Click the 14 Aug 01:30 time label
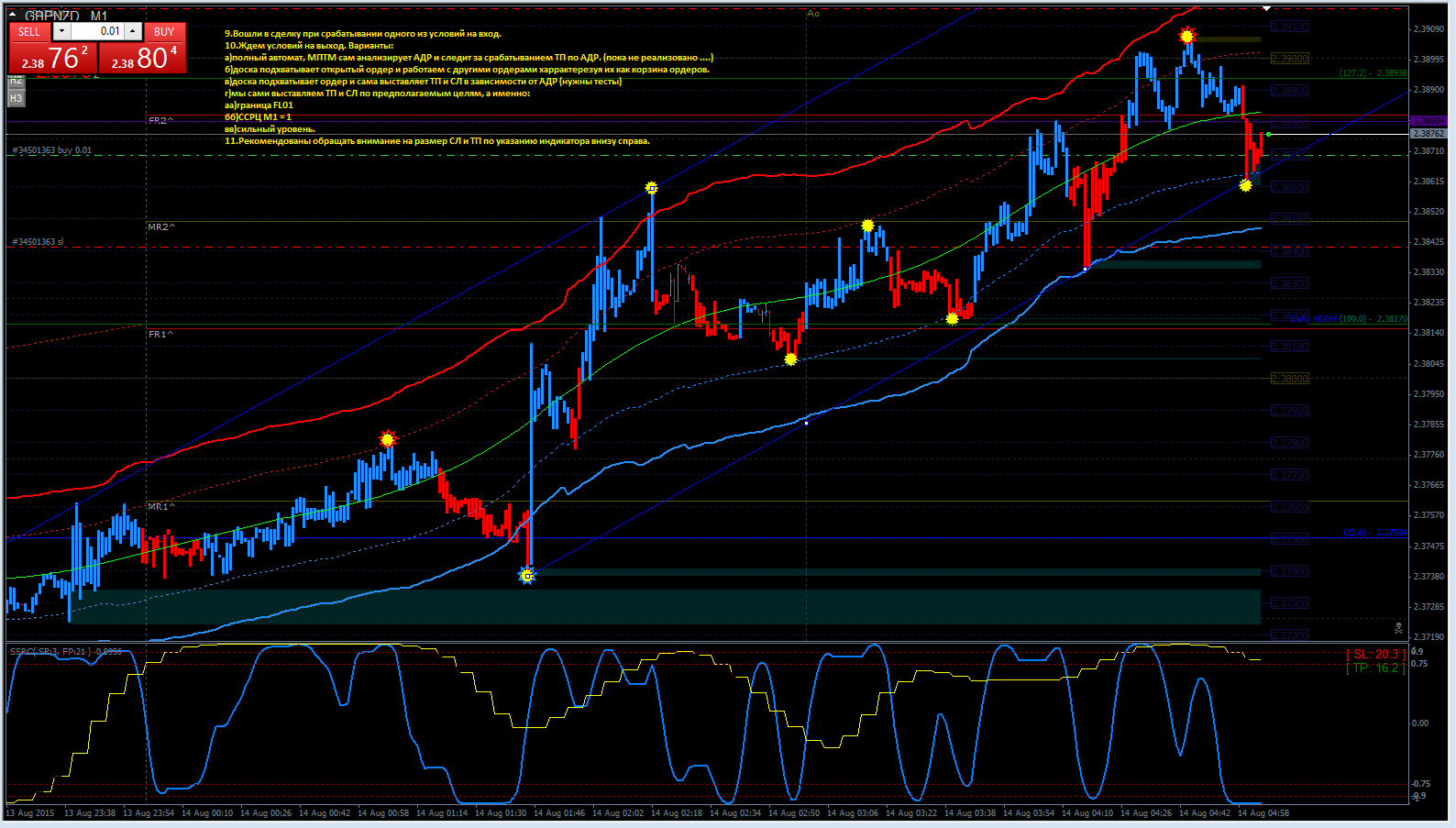 pyautogui.click(x=501, y=812)
